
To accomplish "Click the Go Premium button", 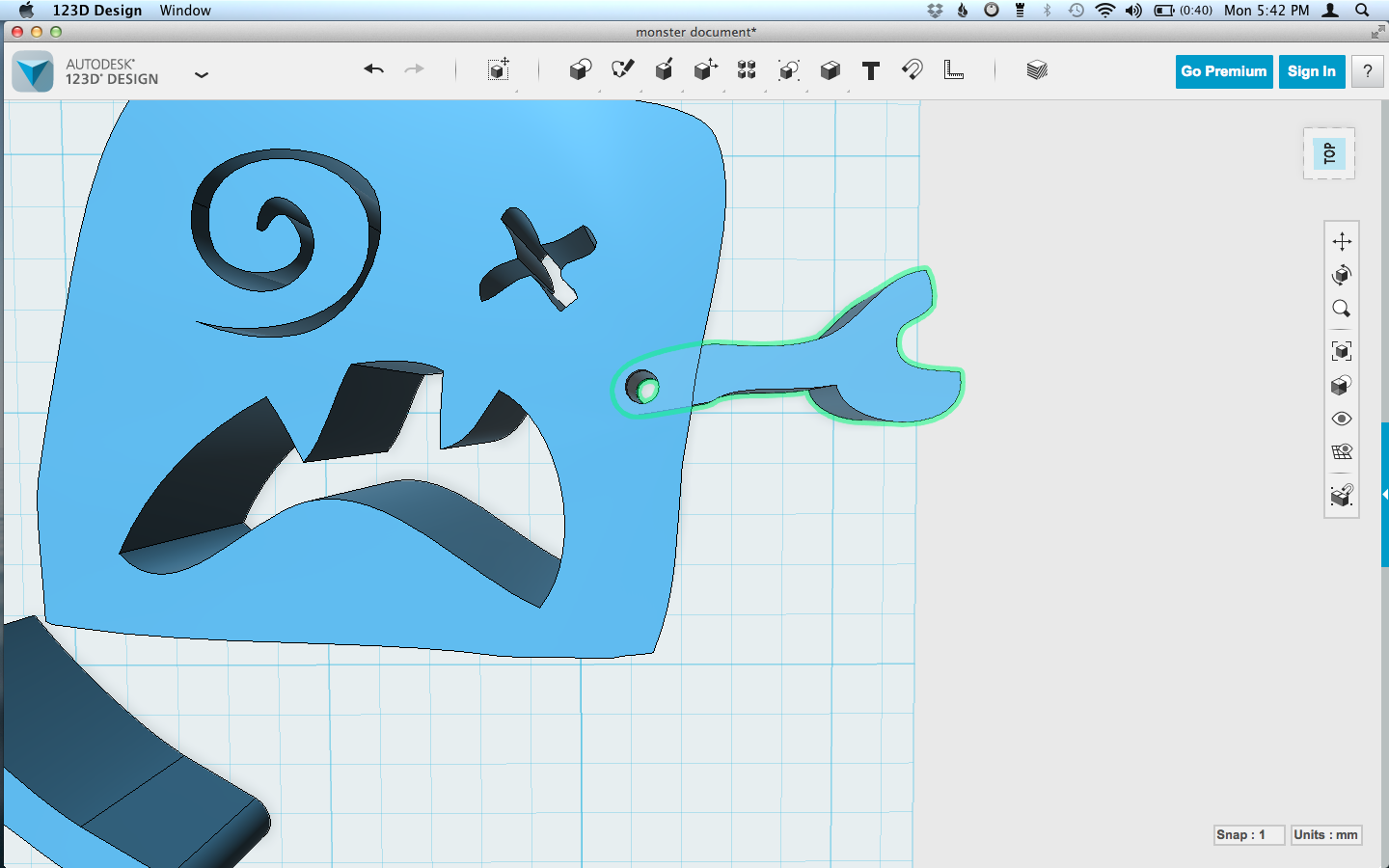I will pos(1224,71).
